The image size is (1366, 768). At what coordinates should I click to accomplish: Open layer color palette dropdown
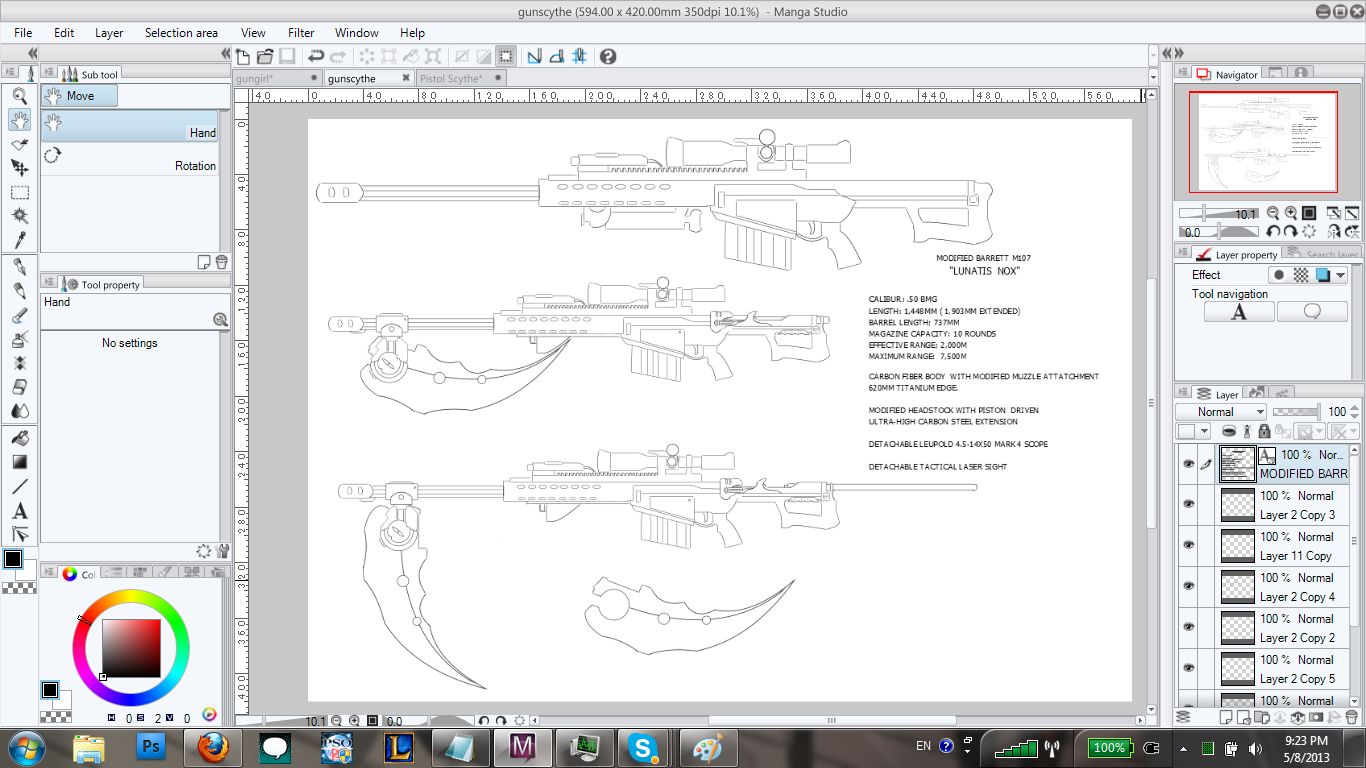[x=1193, y=431]
